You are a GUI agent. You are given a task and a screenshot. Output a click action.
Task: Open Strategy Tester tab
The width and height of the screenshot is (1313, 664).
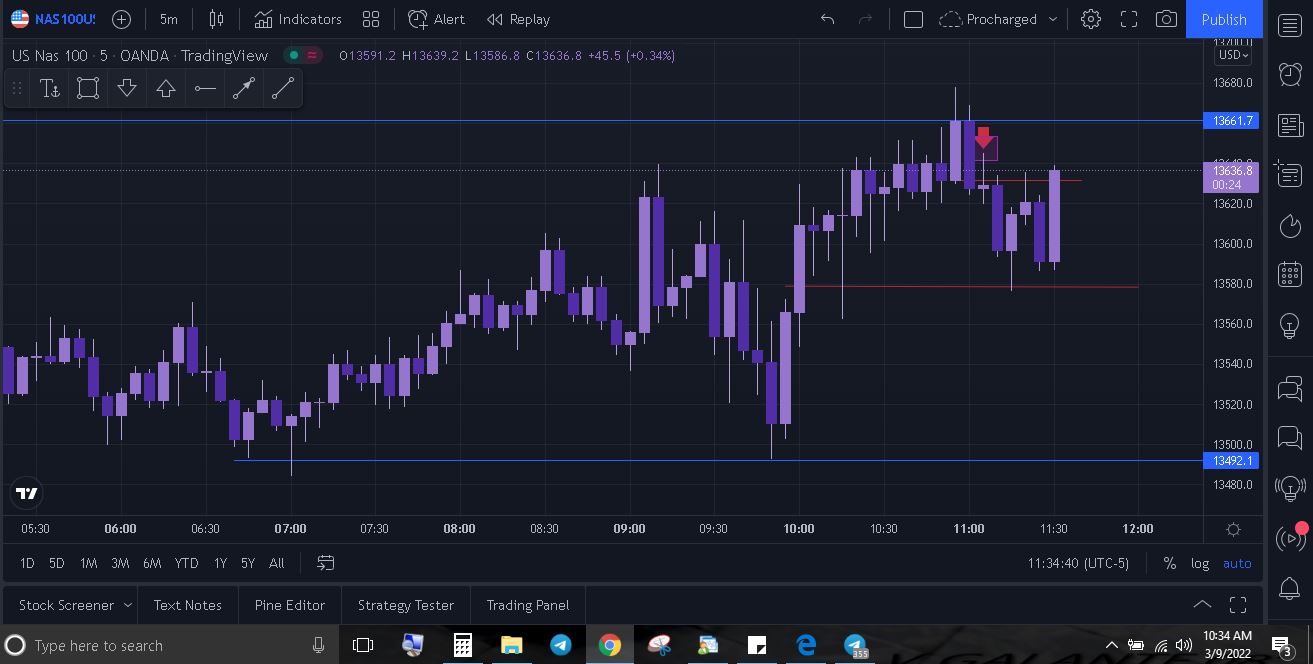pos(406,605)
